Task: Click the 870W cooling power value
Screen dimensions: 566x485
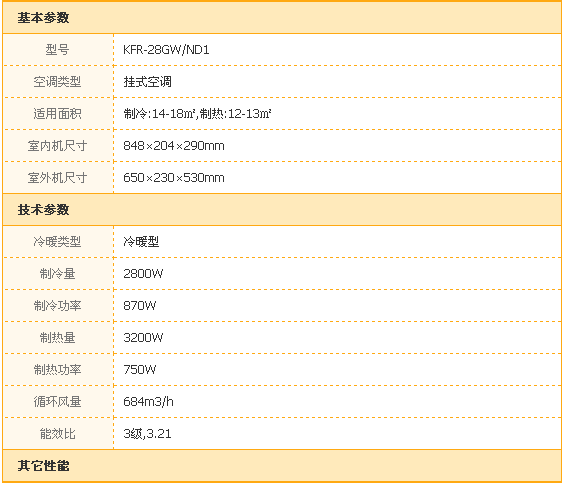Action: pyautogui.click(x=140, y=306)
